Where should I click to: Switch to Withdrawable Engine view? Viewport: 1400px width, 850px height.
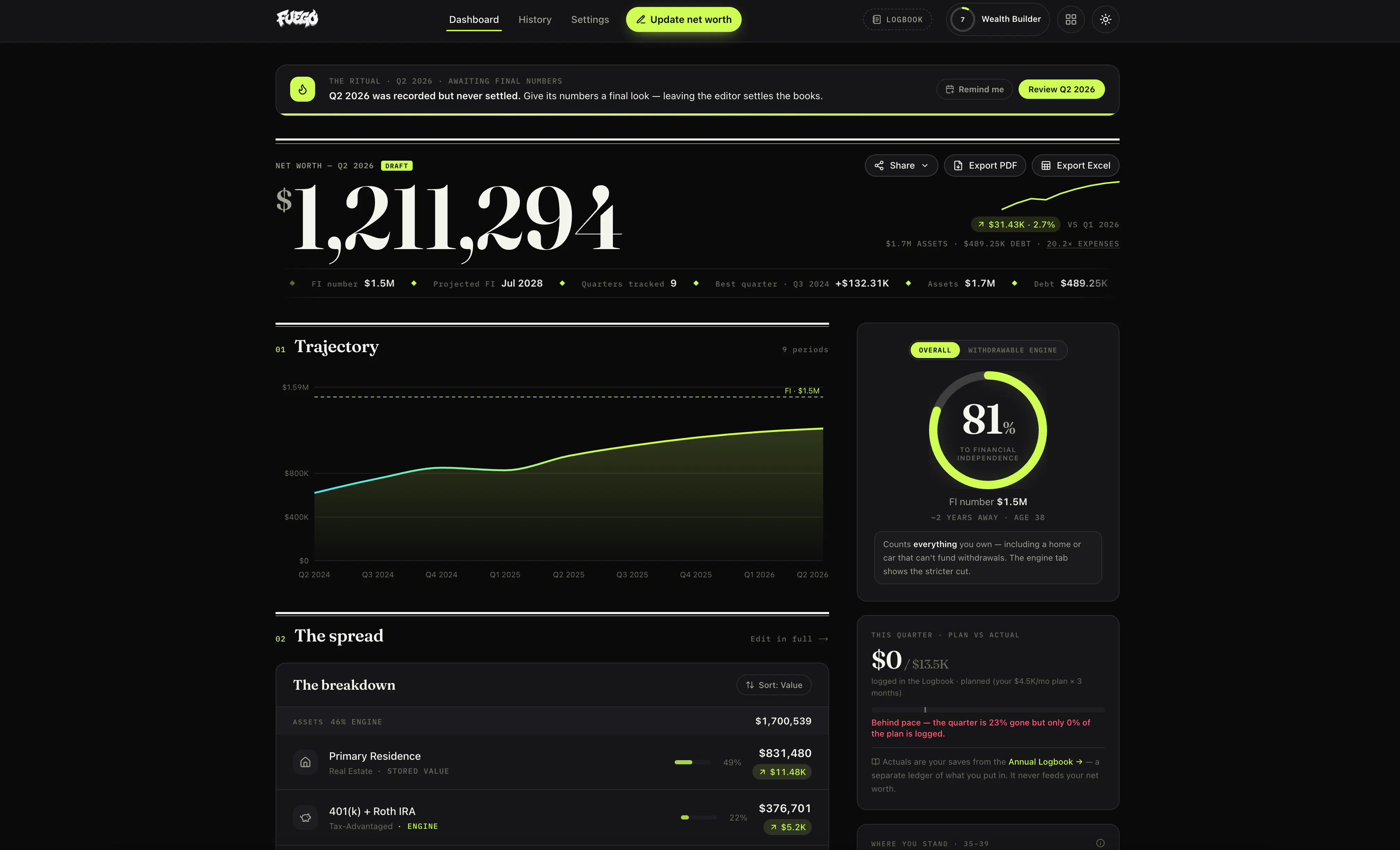tap(1012, 350)
